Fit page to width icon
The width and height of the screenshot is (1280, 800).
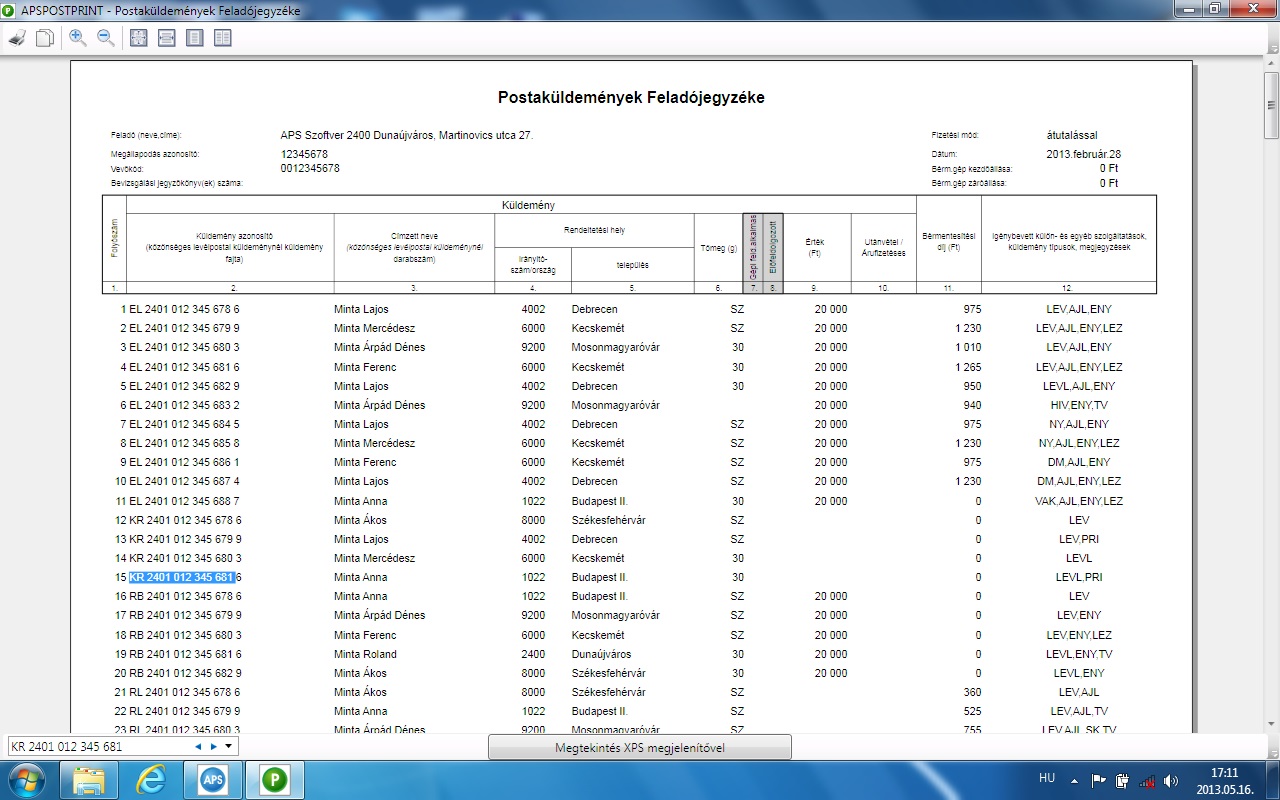point(167,38)
